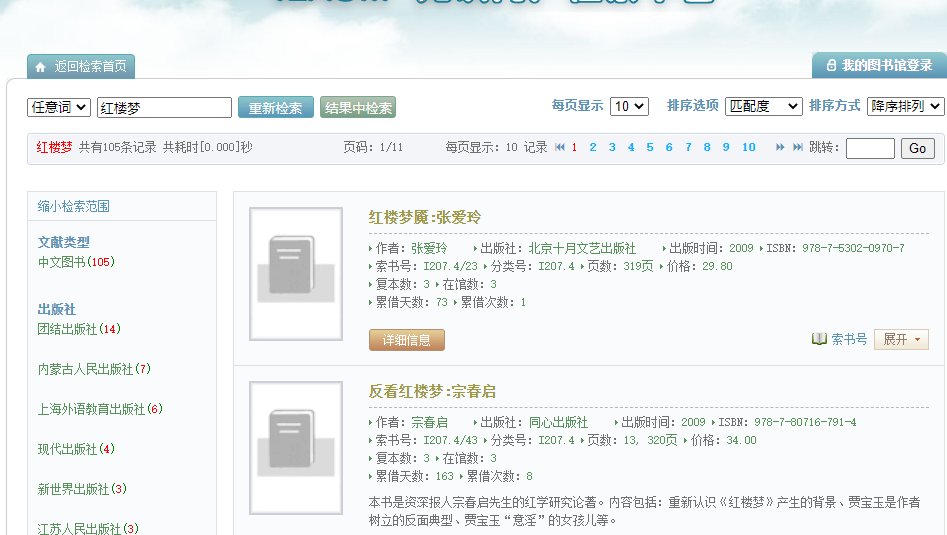Expand the 展开 dropdown for 红楼梦魇

tap(901, 339)
